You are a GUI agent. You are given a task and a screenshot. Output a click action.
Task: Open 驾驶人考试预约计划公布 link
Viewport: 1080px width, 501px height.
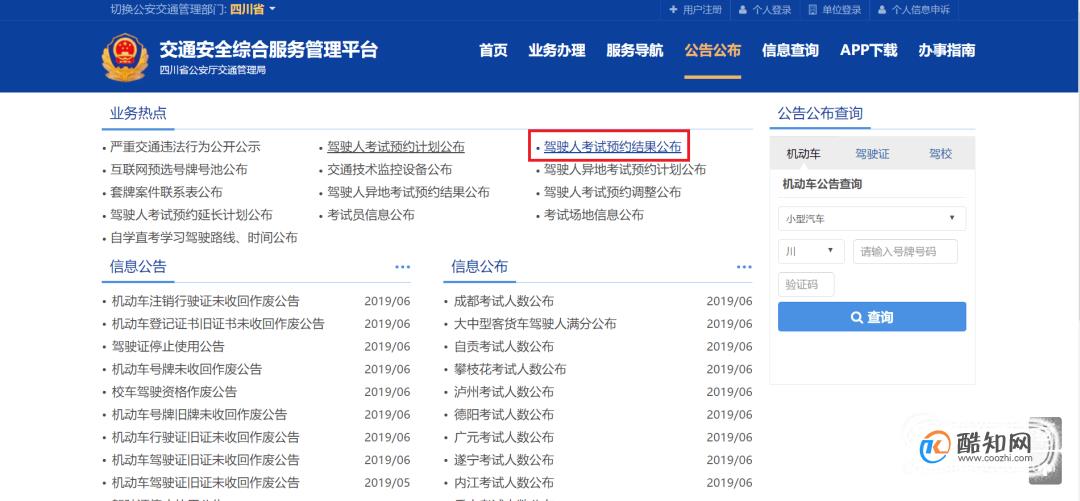tap(395, 147)
